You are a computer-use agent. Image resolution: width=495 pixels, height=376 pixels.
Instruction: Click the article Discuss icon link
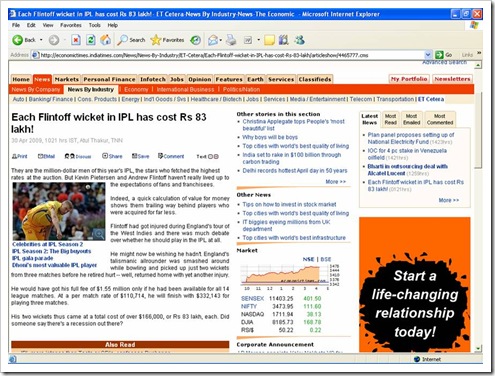[x=78, y=156]
